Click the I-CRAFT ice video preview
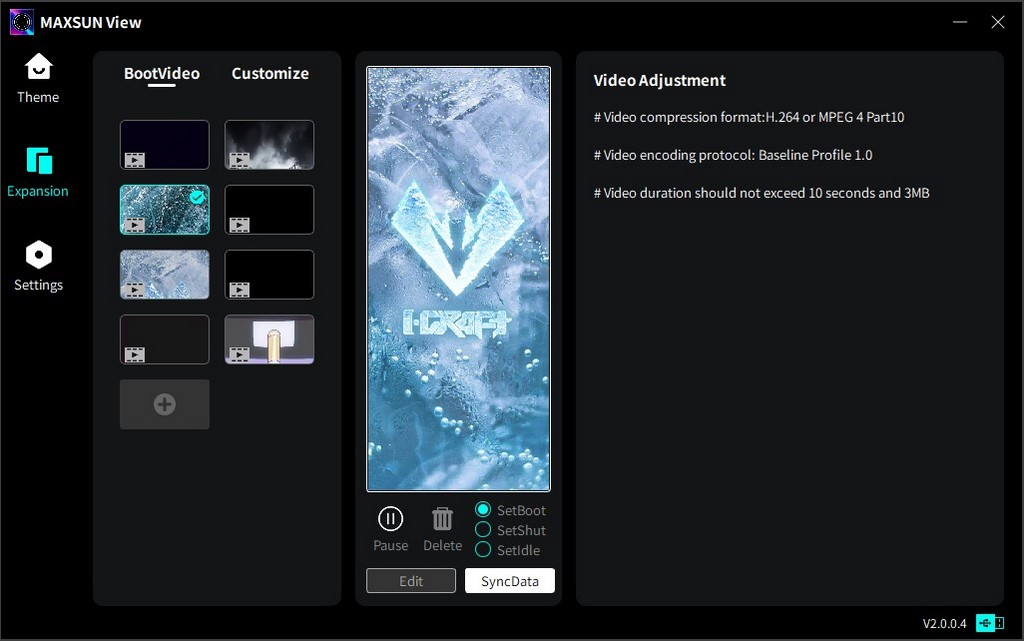The height and width of the screenshot is (641, 1024). [x=458, y=279]
